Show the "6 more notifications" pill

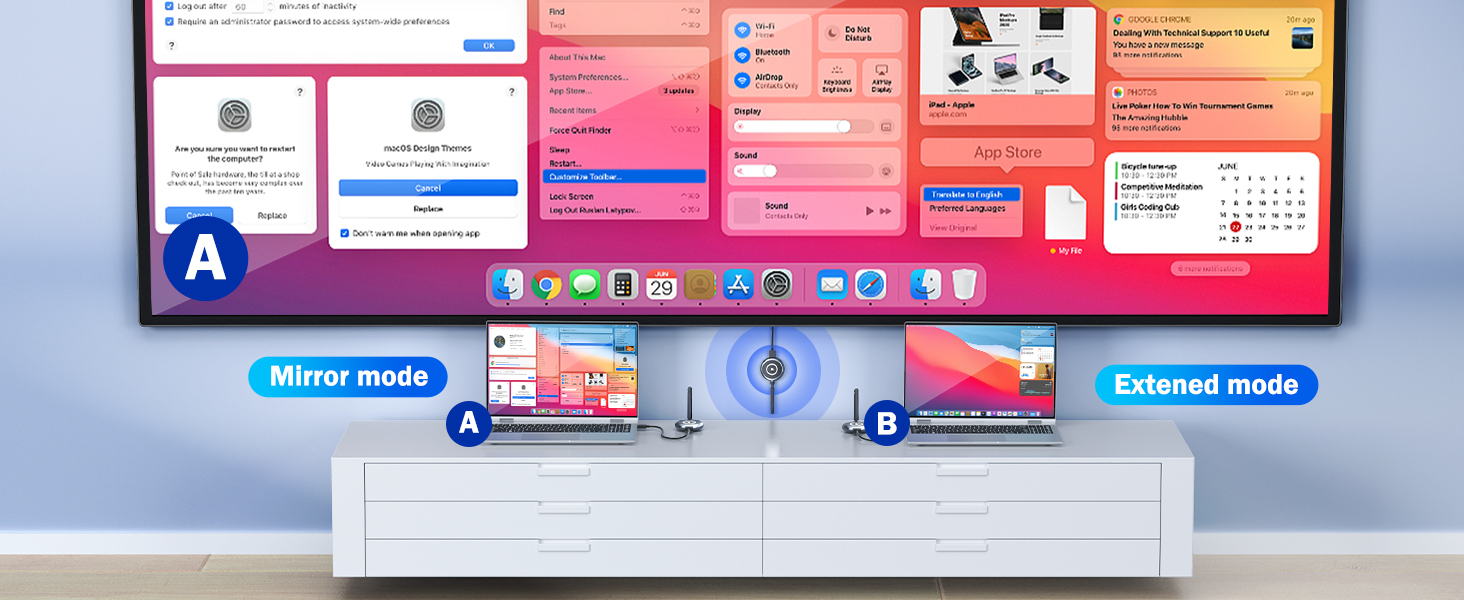[x=1210, y=268]
